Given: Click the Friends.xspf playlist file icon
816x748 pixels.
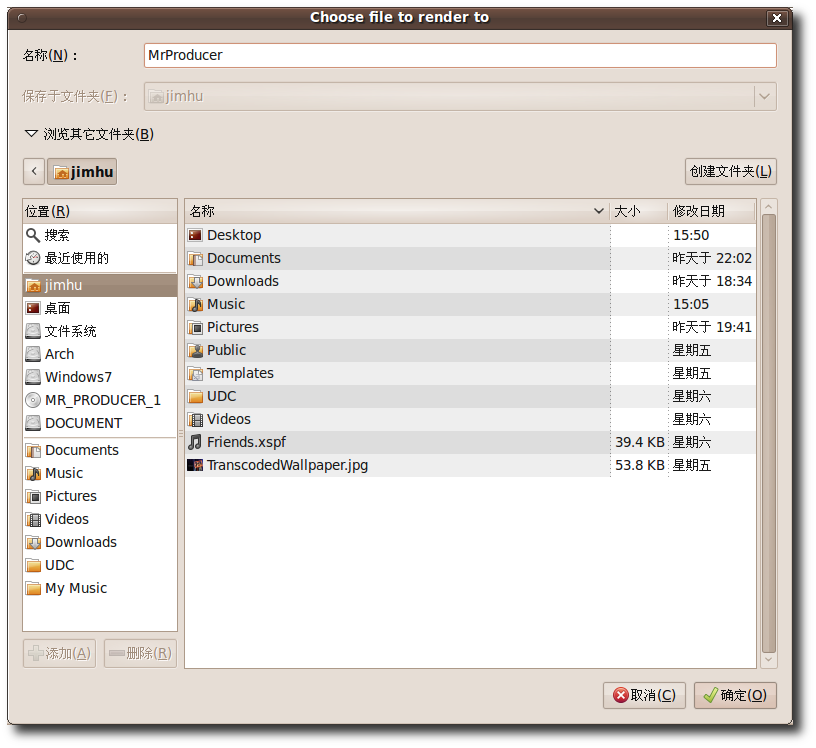Looking at the screenshot, I should click(x=195, y=442).
